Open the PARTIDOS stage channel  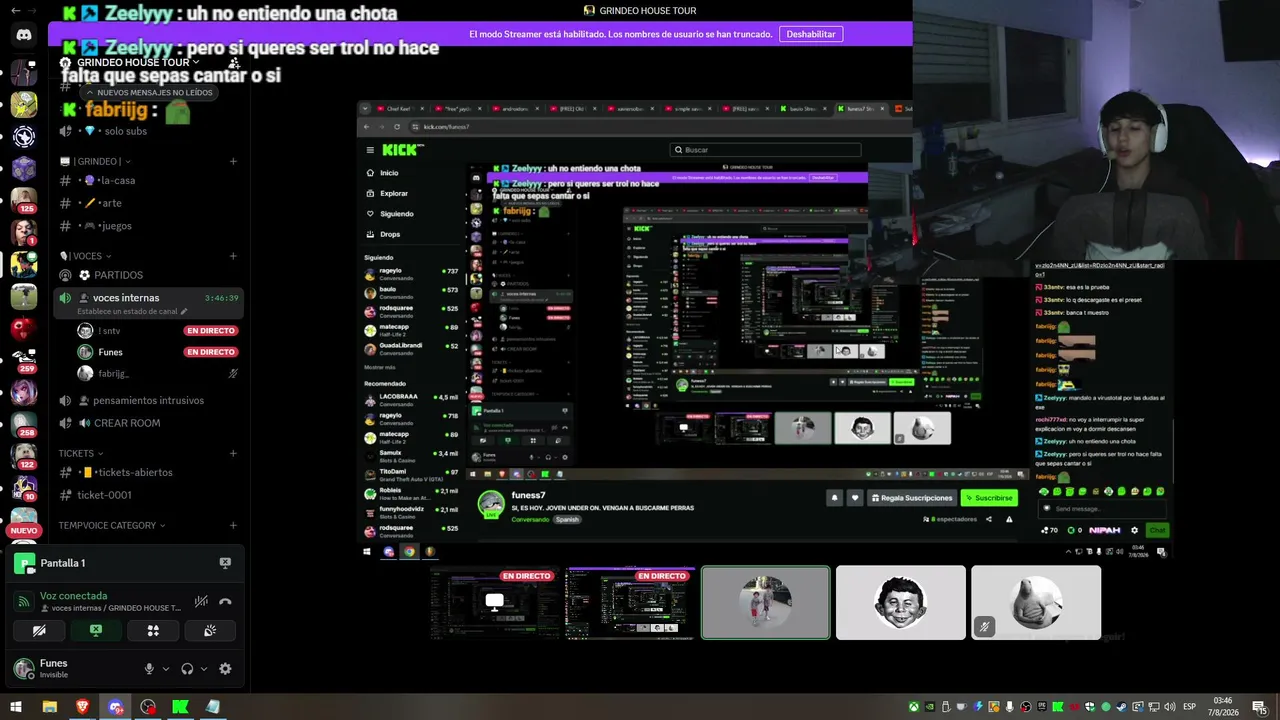click(x=148, y=275)
